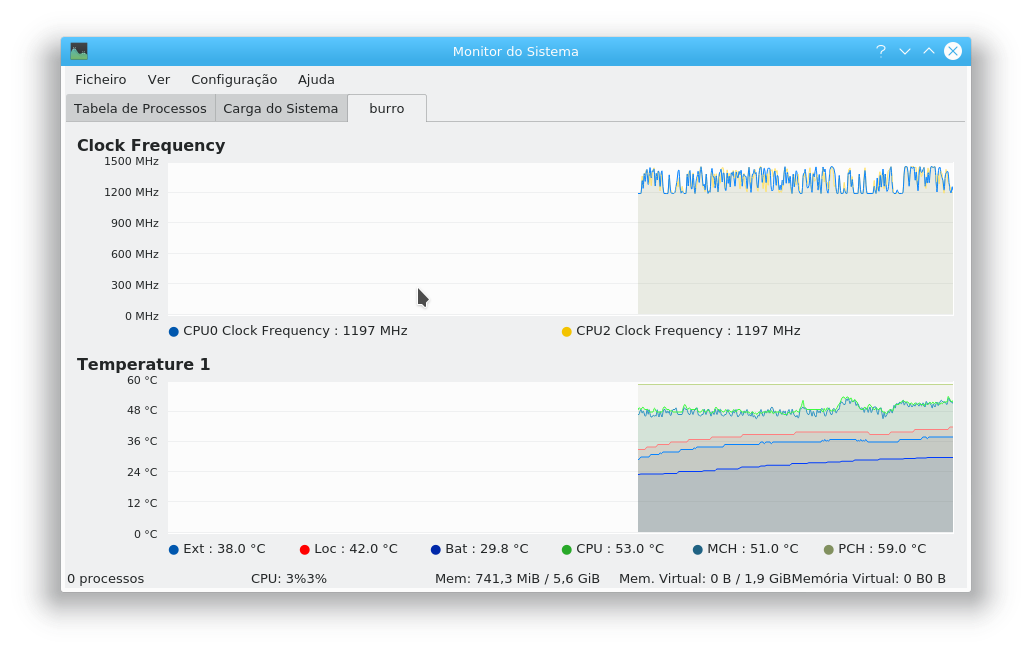This screenshot has width=1032, height=653.
Task: Maximize window with the up chevron button
Action: point(929,51)
